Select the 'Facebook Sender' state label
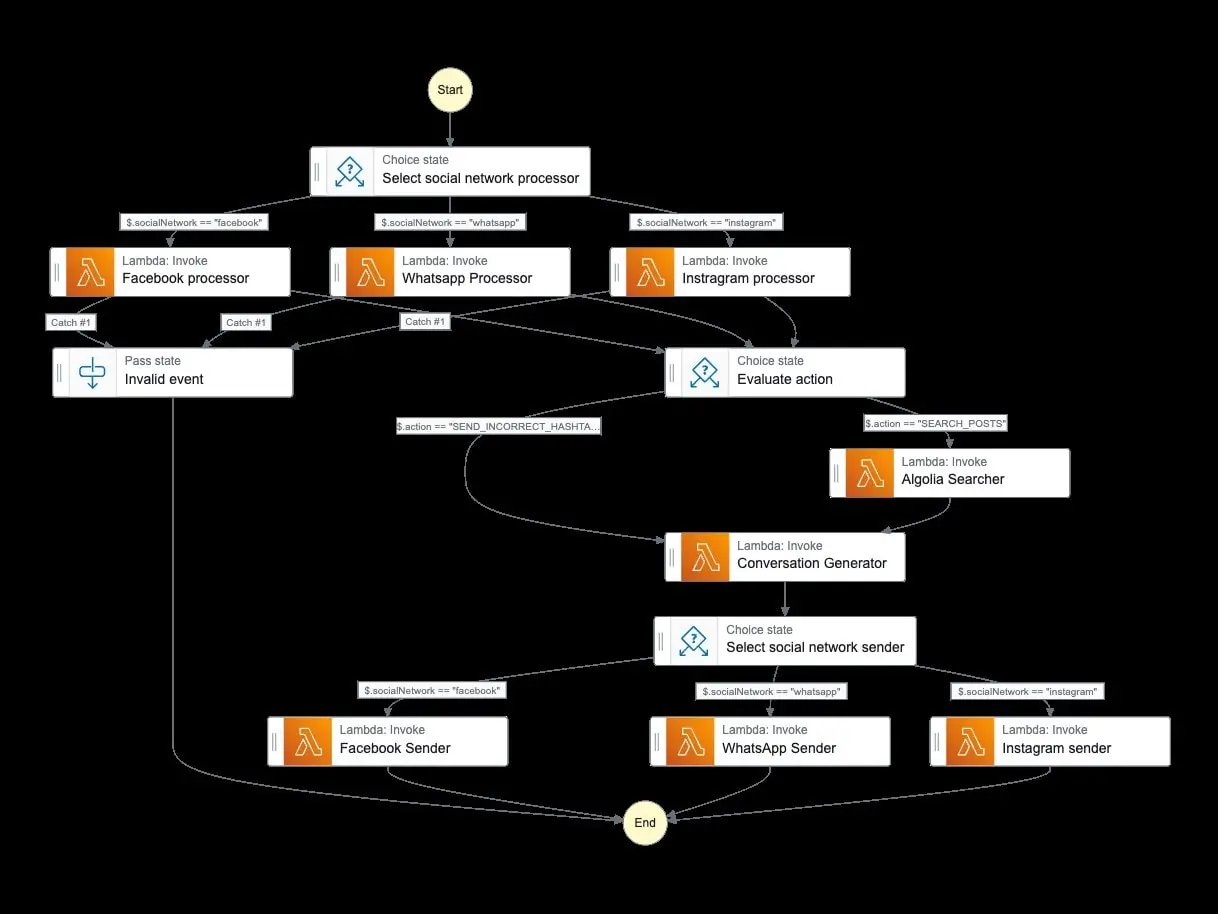Viewport: 1218px width, 914px height. coord(395,748)
